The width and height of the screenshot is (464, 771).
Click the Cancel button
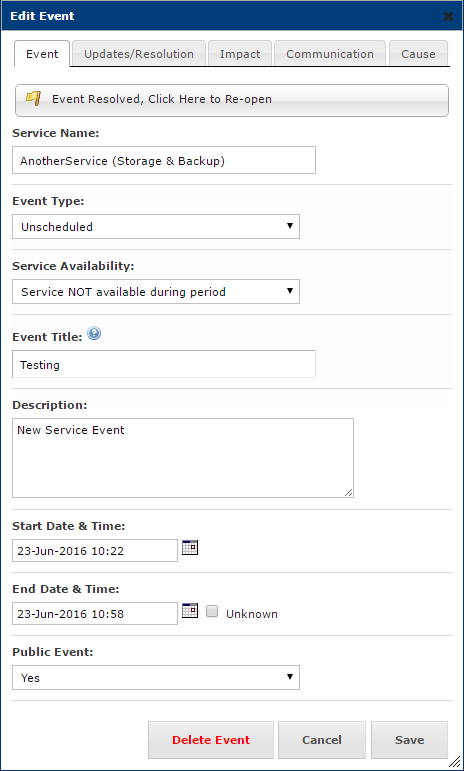(x=322, y=740)
